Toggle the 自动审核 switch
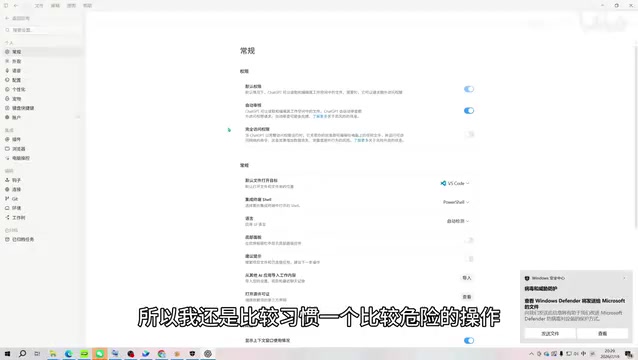The height and width of the screenshot is (360, 638). pyautogui.click(x=469, y=111)
